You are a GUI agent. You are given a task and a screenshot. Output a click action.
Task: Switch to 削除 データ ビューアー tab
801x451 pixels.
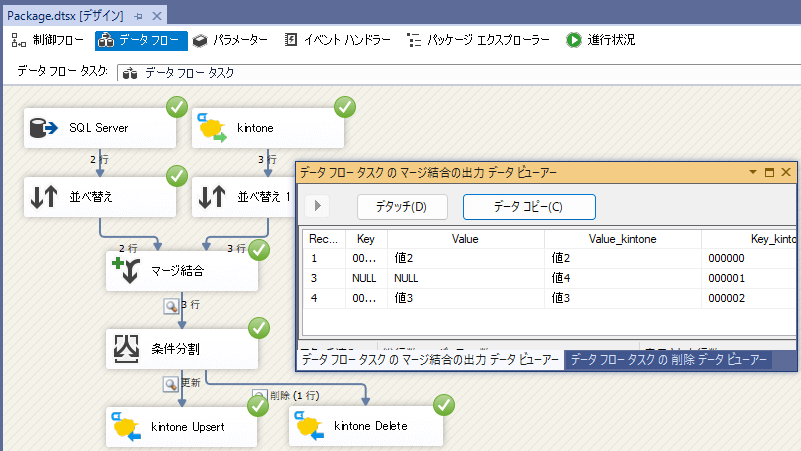(x=668, y=360)
